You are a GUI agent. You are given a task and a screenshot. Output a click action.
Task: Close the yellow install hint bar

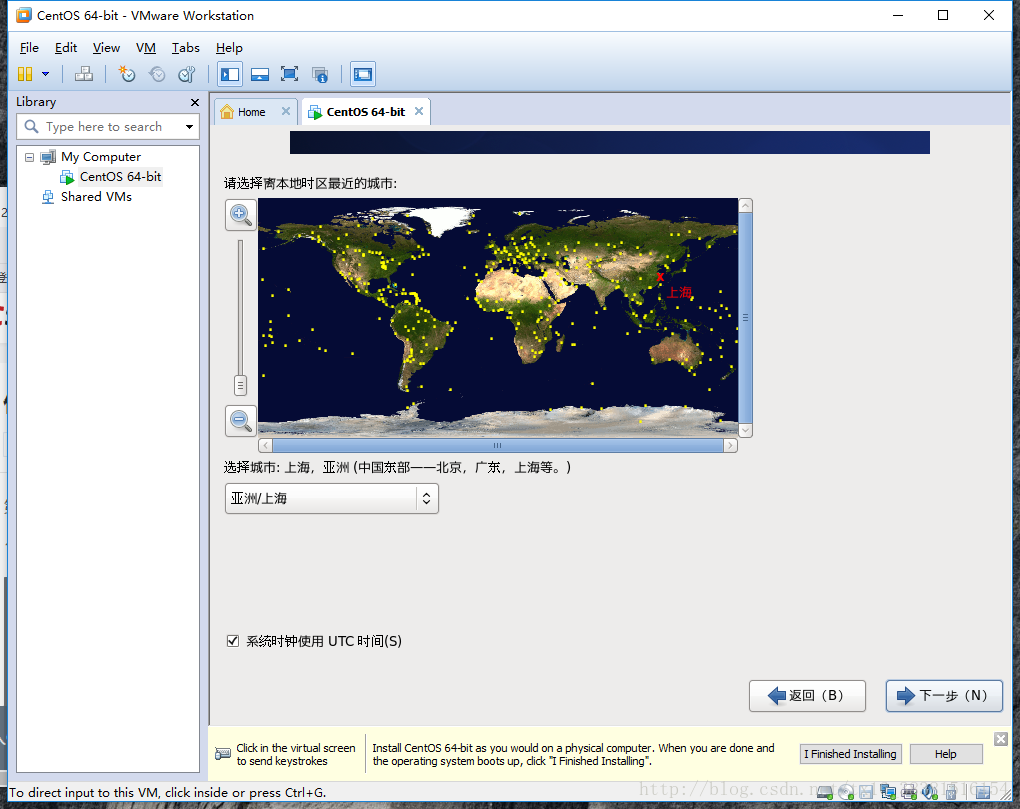[x=1001, y=739]
